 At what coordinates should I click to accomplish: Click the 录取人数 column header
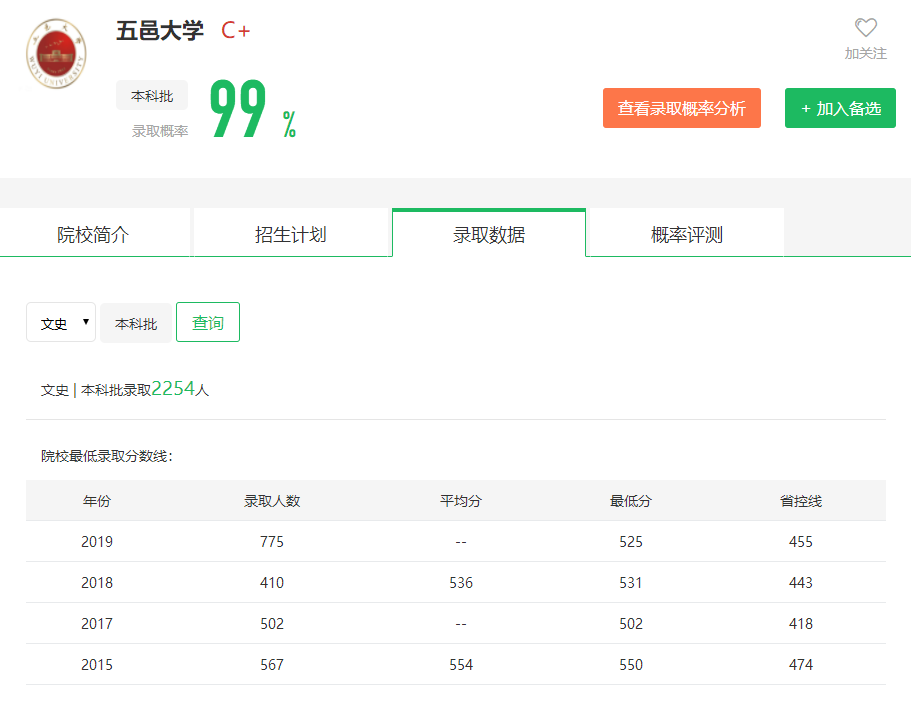(272, 501)
